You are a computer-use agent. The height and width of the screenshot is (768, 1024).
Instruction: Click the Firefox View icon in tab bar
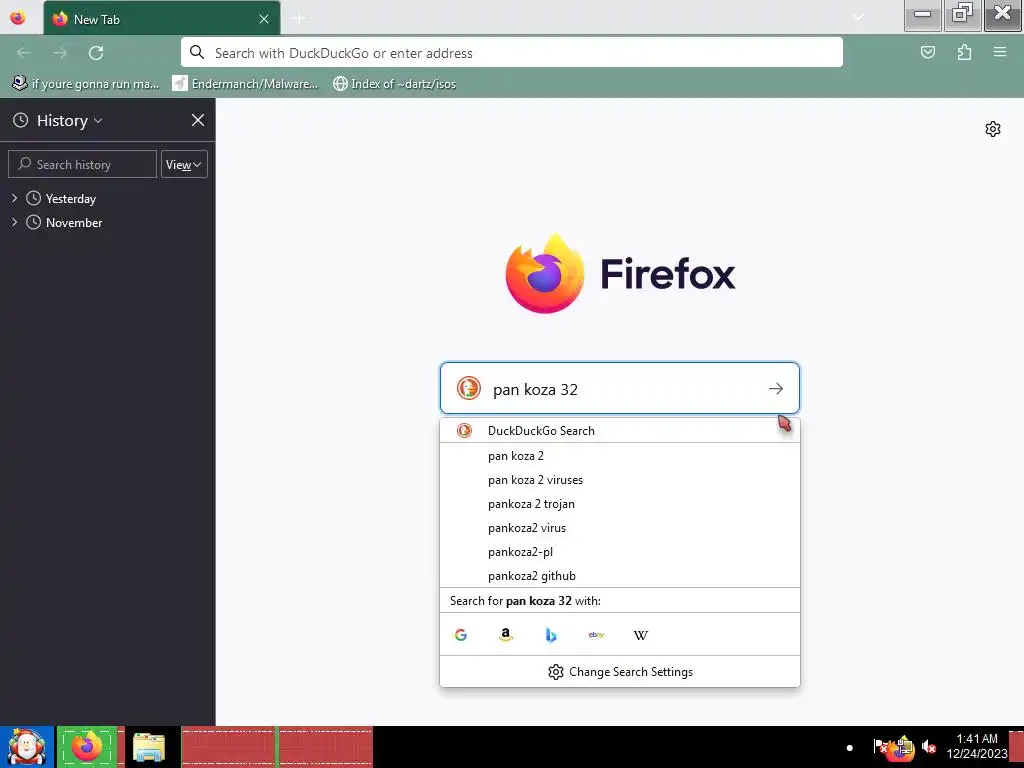[x=18, y=18]
